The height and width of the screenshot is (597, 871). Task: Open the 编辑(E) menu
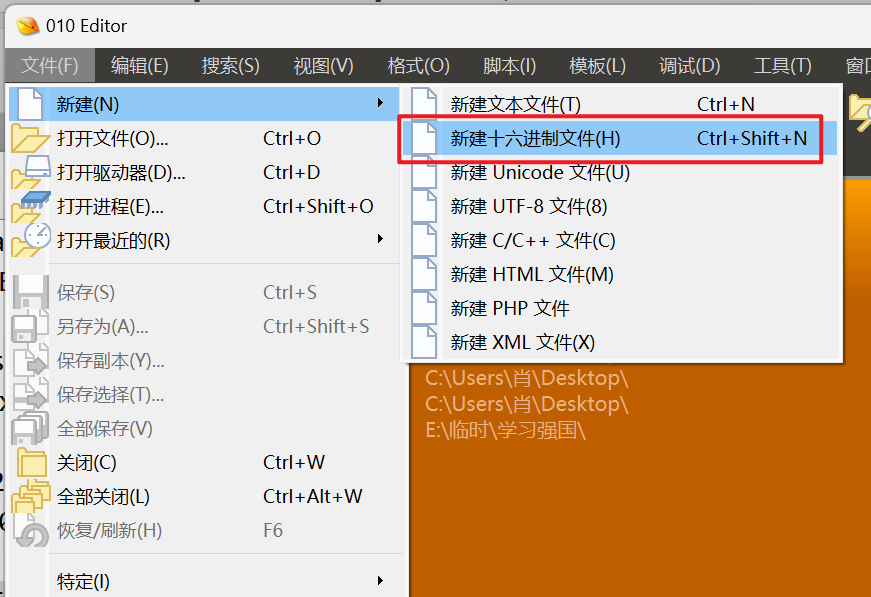coord(139,66)
